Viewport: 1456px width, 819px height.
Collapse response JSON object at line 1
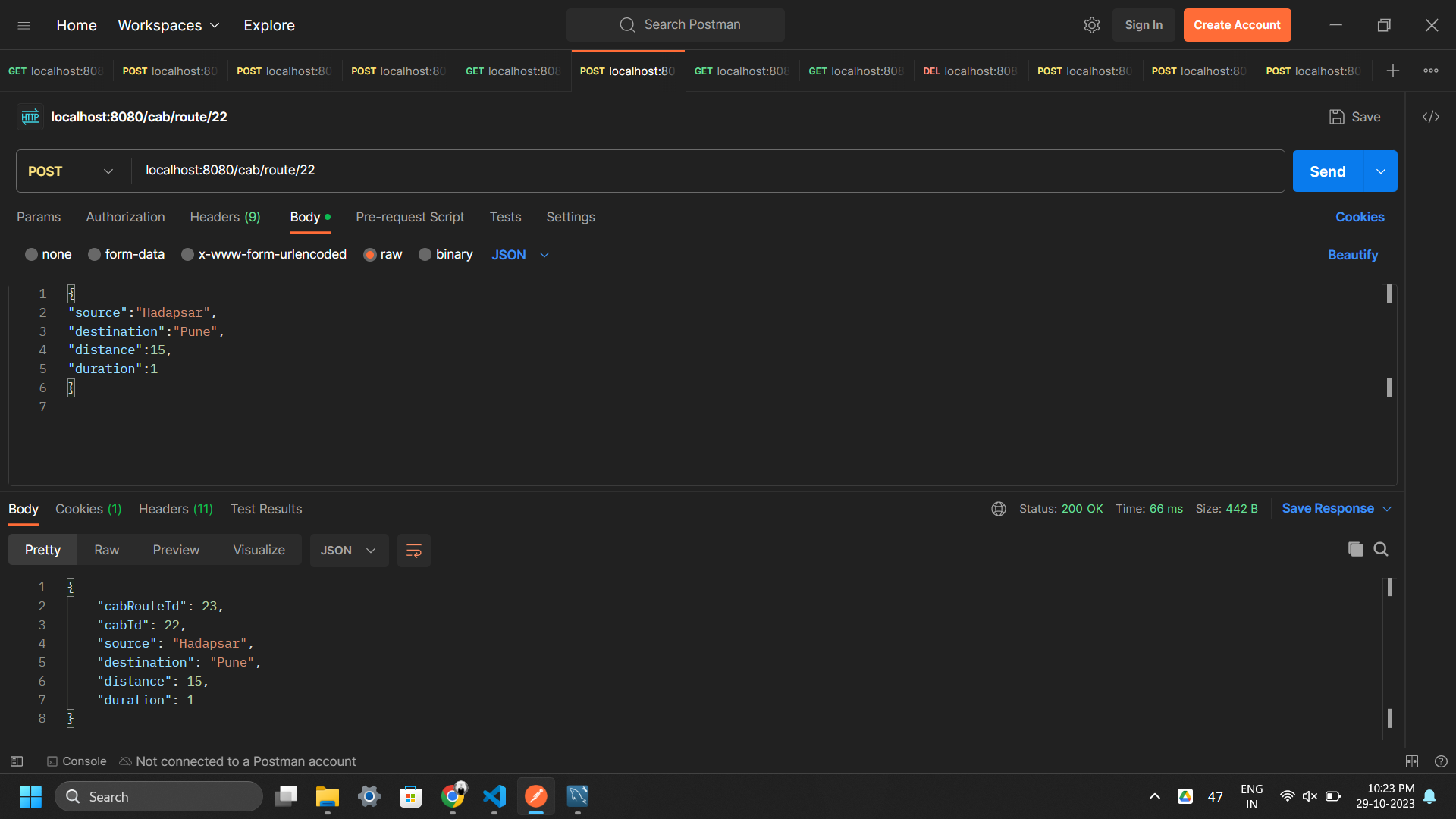click(x=71, y=587)
